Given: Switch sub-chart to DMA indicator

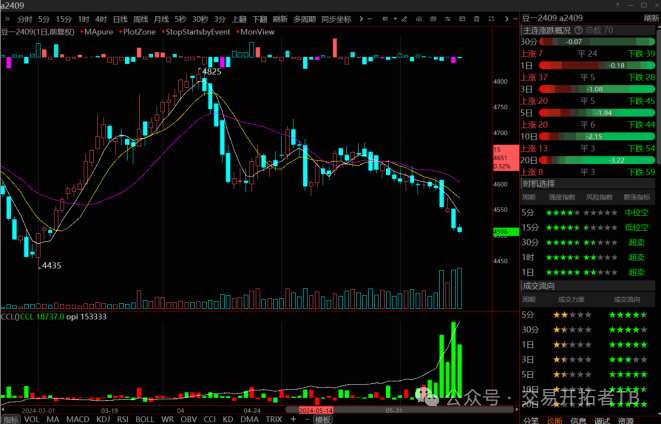Looking at the screenshot, I should point(249,419).
